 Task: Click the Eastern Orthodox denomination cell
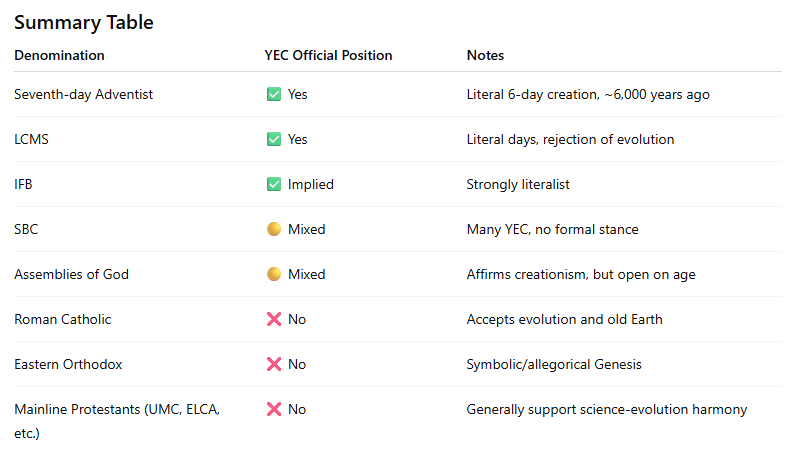(x=68, y=364)
